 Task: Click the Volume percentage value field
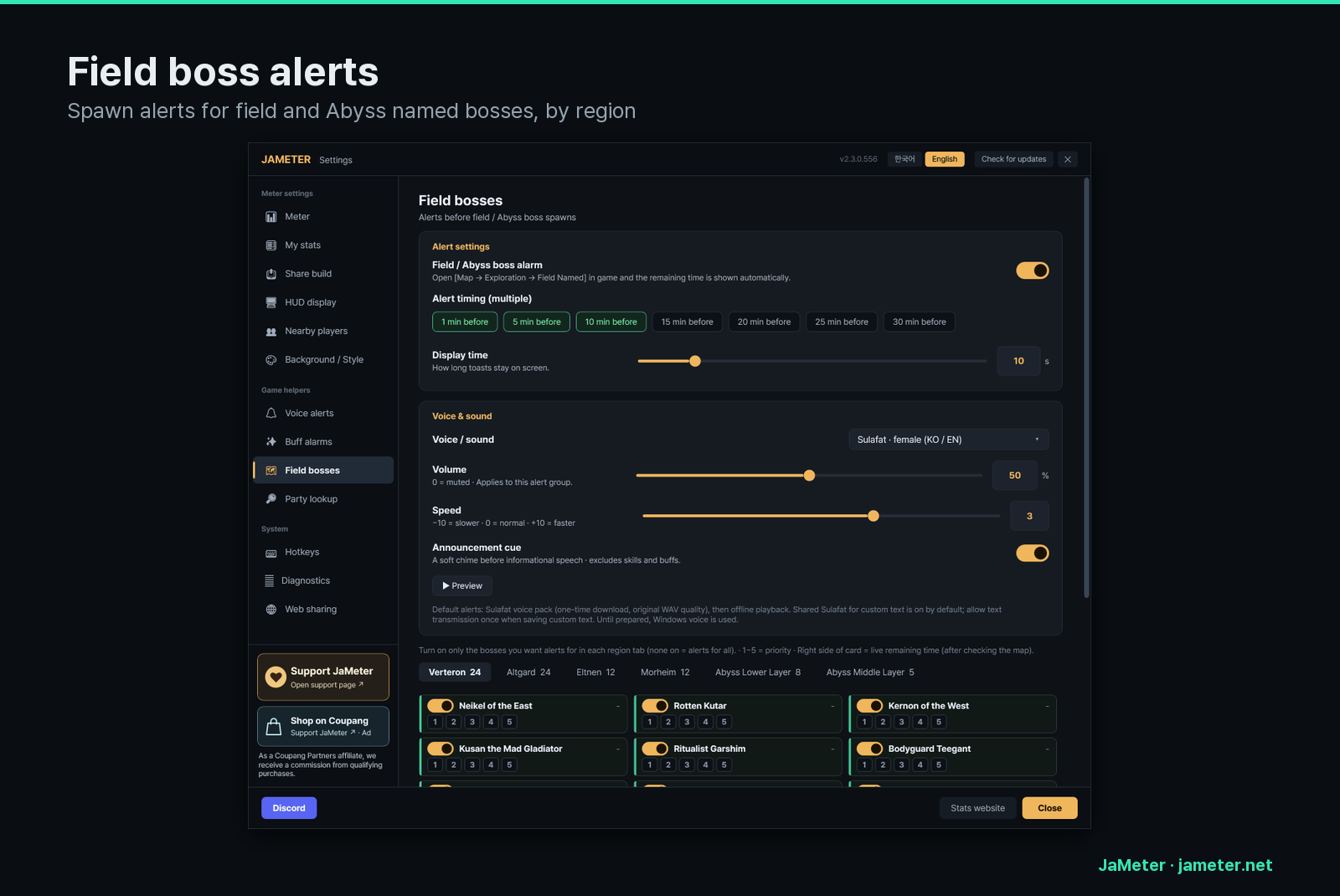point(1015,476)
